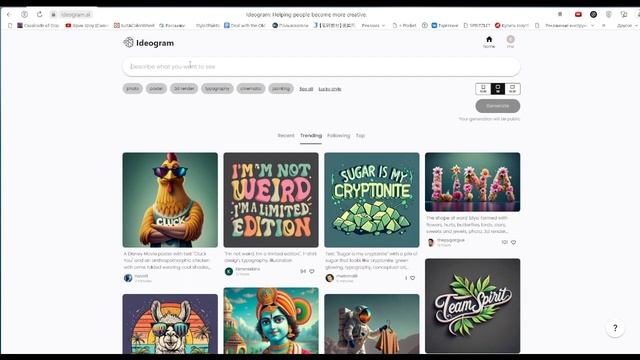Open the author avatar under Sugar Cryptonite

329,278
